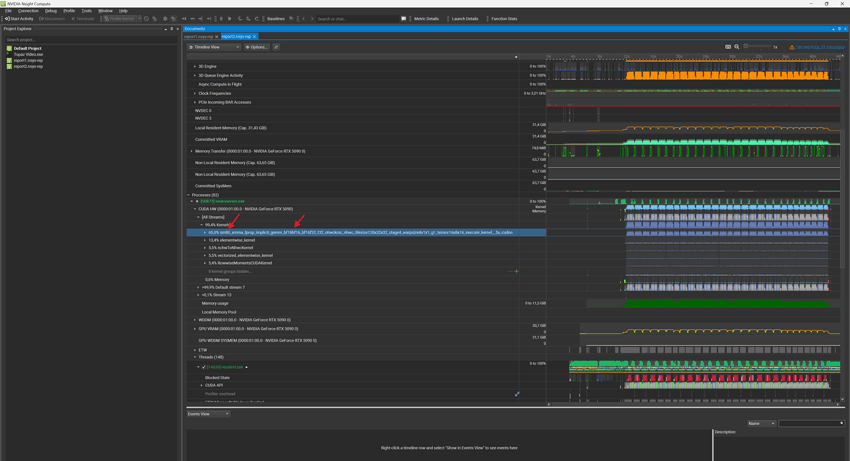Open Metric Details panel
Screen dimensions: 850x461
pyautogui.click(x=426, y=18)
